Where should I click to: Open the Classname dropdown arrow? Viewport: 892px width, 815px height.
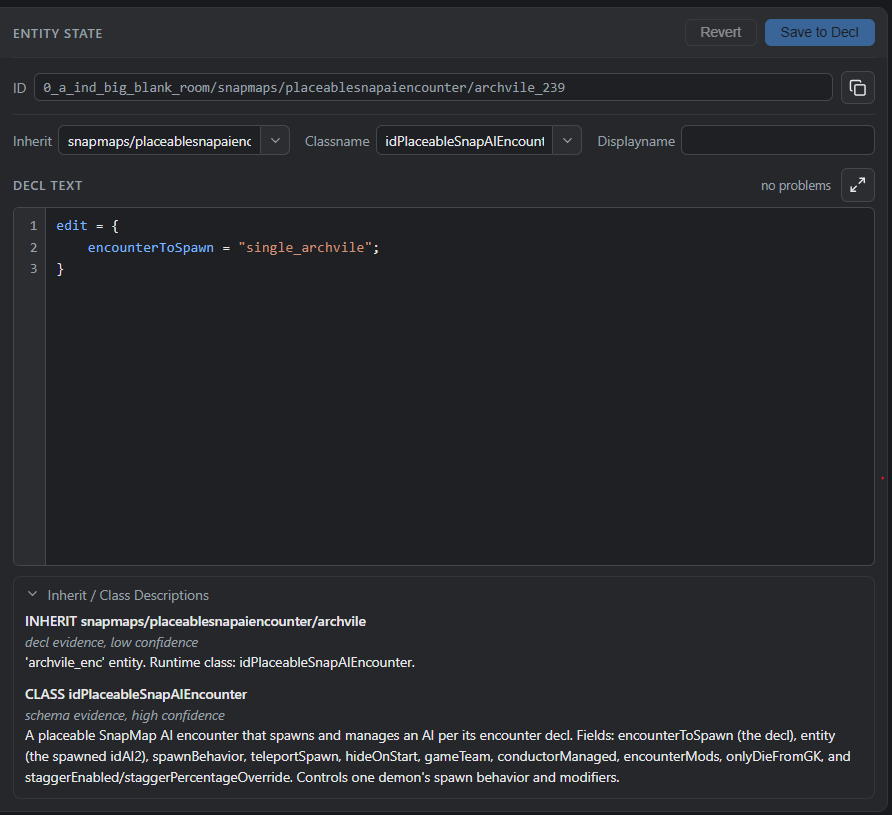(x=567, y=140)
